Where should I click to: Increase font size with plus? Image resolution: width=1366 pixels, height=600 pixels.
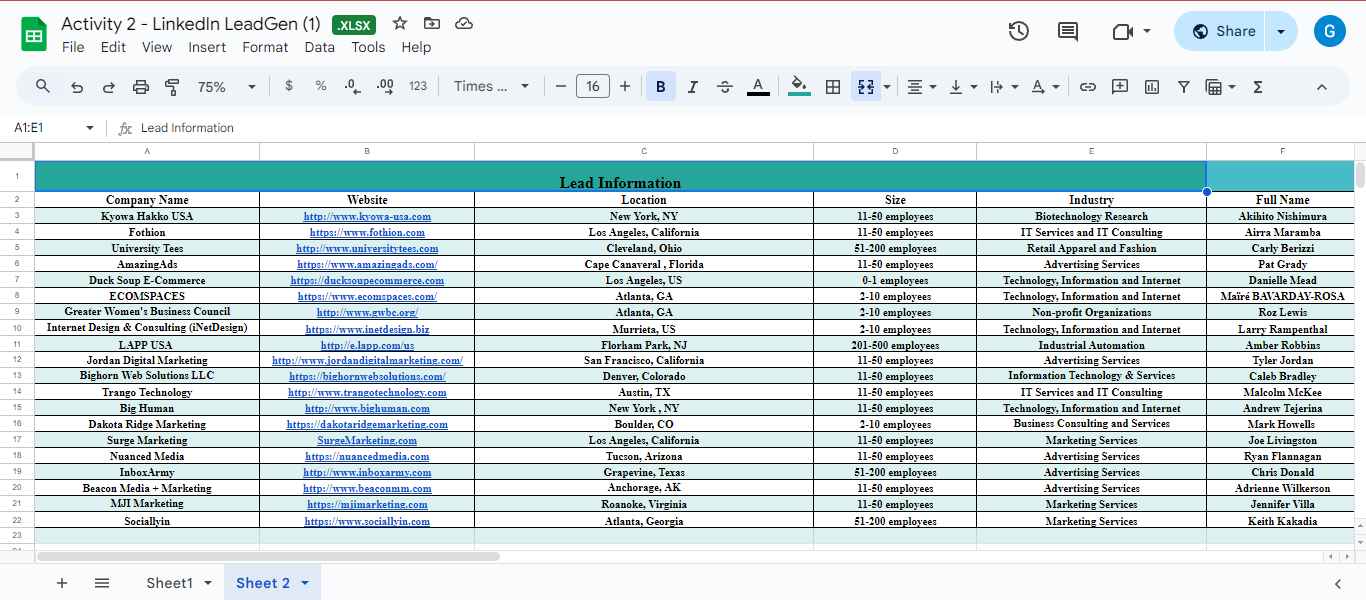coord(625,87)
